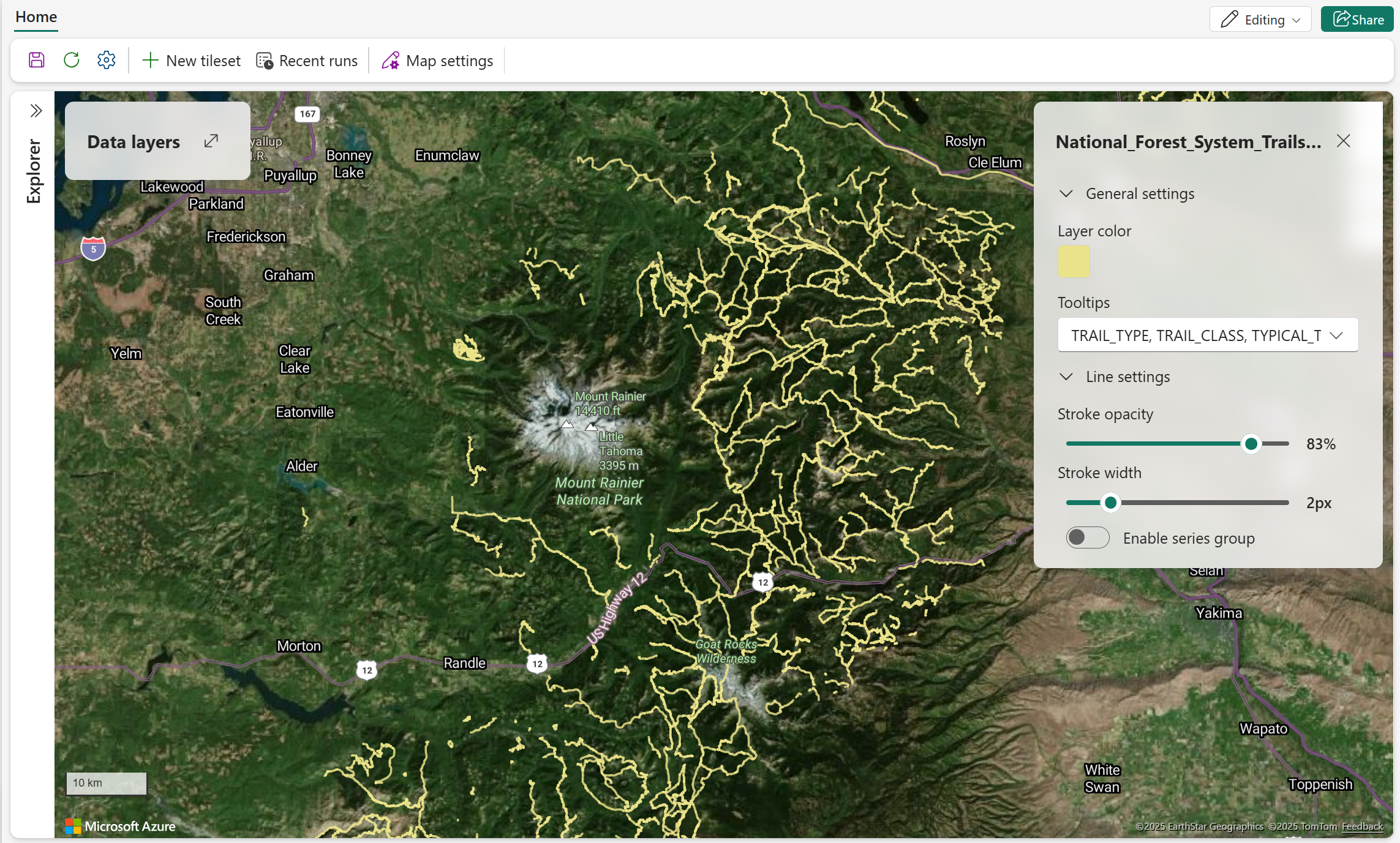Image resolution: width=1400 pixels, height=843 pixels.
Task: Click the New tileset button
Action: point(191,61)
